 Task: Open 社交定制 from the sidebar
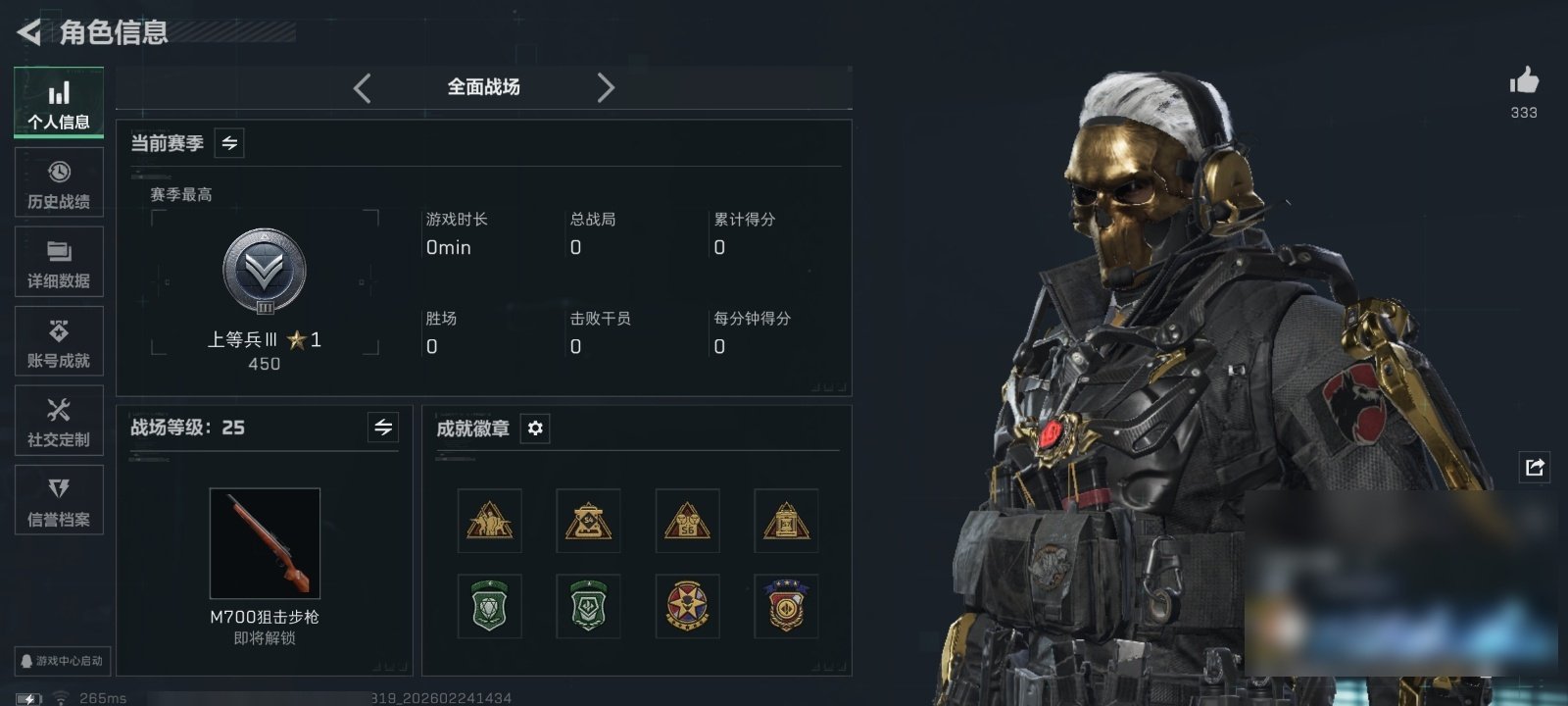59,421
